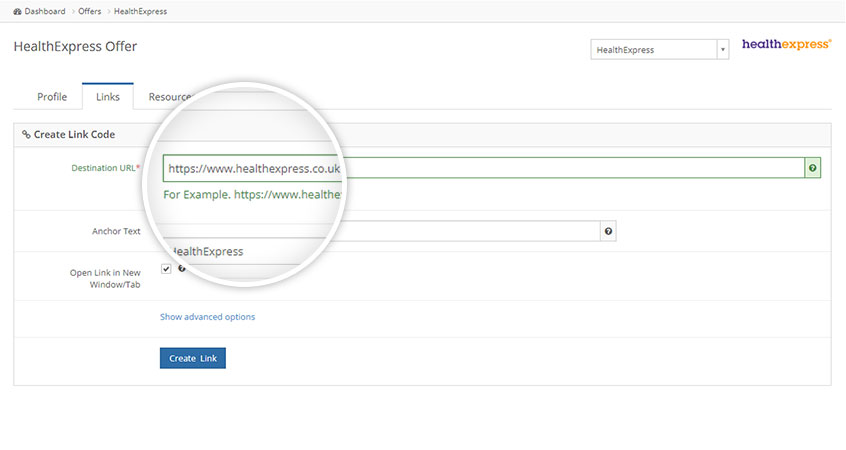
Task: Click the healthexpress brand logo
Action: [786, 45]
